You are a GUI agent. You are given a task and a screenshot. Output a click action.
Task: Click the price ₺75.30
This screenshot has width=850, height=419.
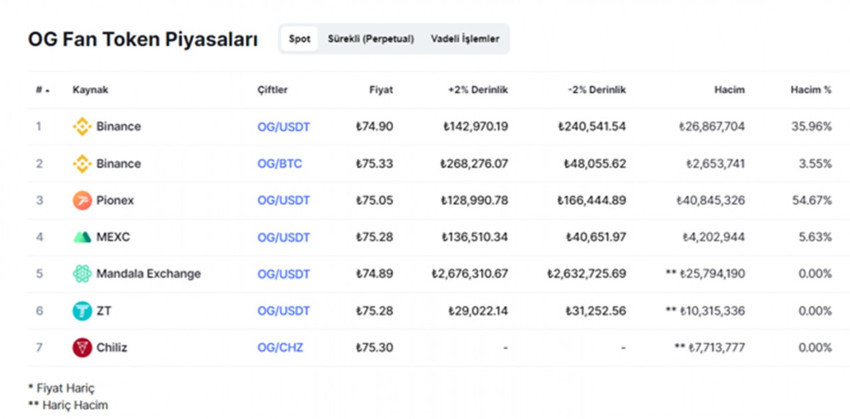point(375,347)
